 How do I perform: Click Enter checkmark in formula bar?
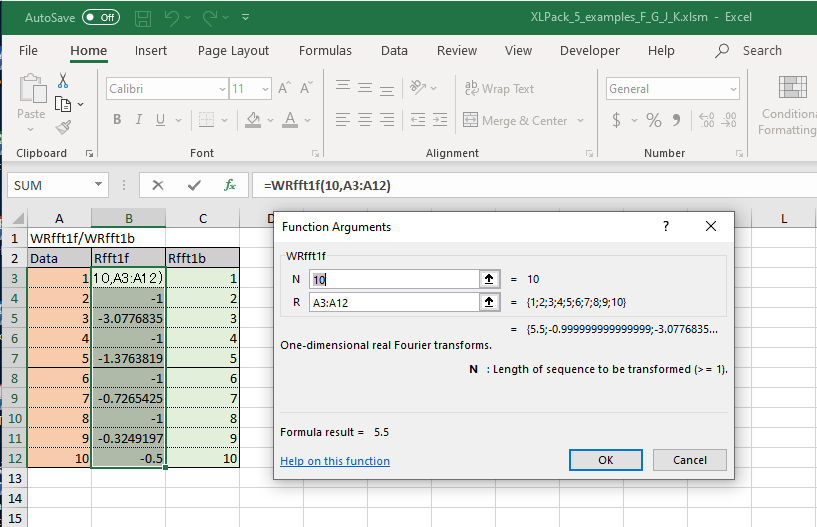[194, 185]
